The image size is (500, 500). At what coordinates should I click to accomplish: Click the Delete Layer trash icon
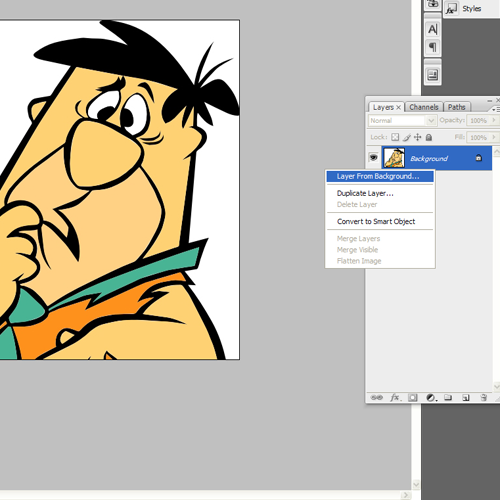coord(483,397)
